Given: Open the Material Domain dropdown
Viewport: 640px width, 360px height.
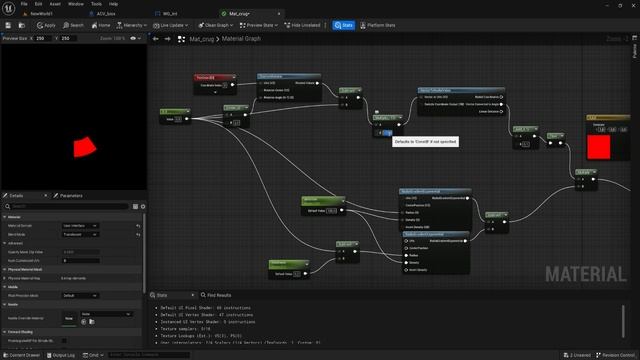Looking at the screenshot, I should click(x=80, y=226).
